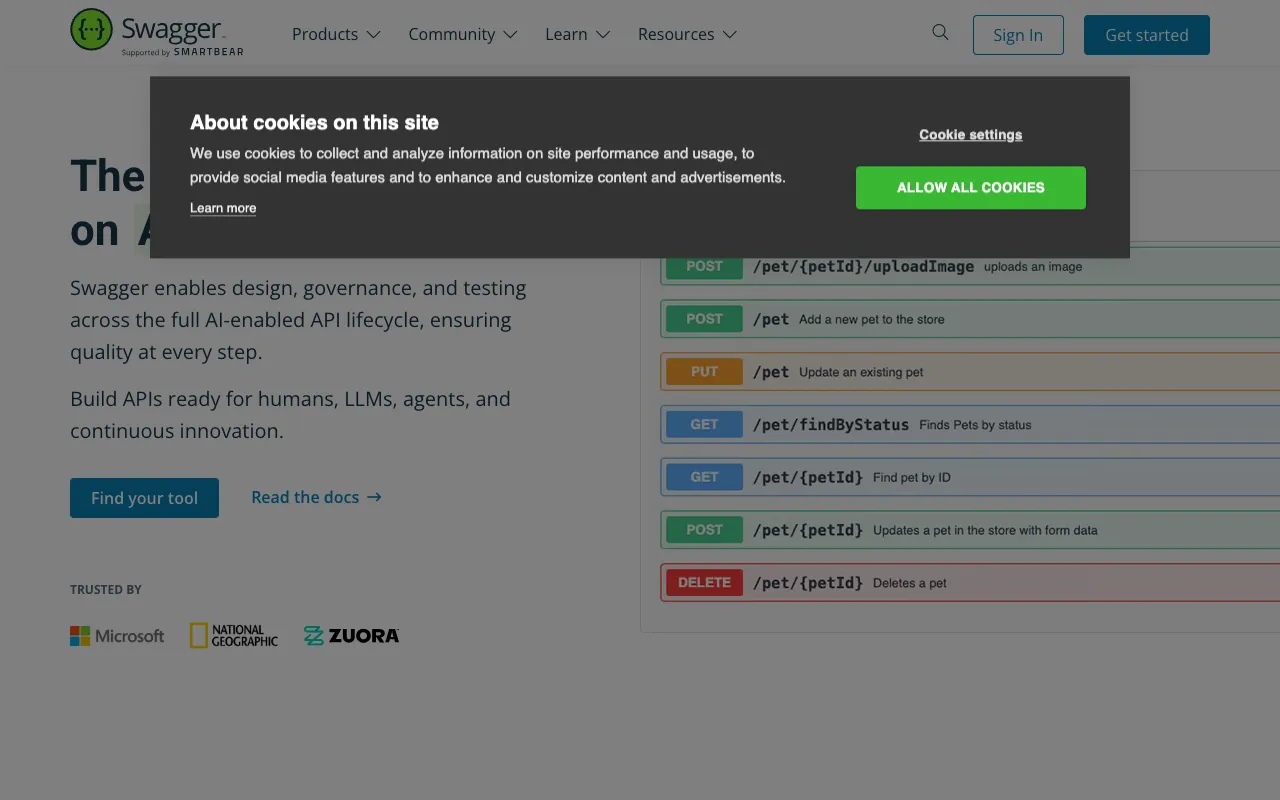This screenshot has height=800, width=1280.
Task: Open the Resources menu
Action: tap(686, 34)
